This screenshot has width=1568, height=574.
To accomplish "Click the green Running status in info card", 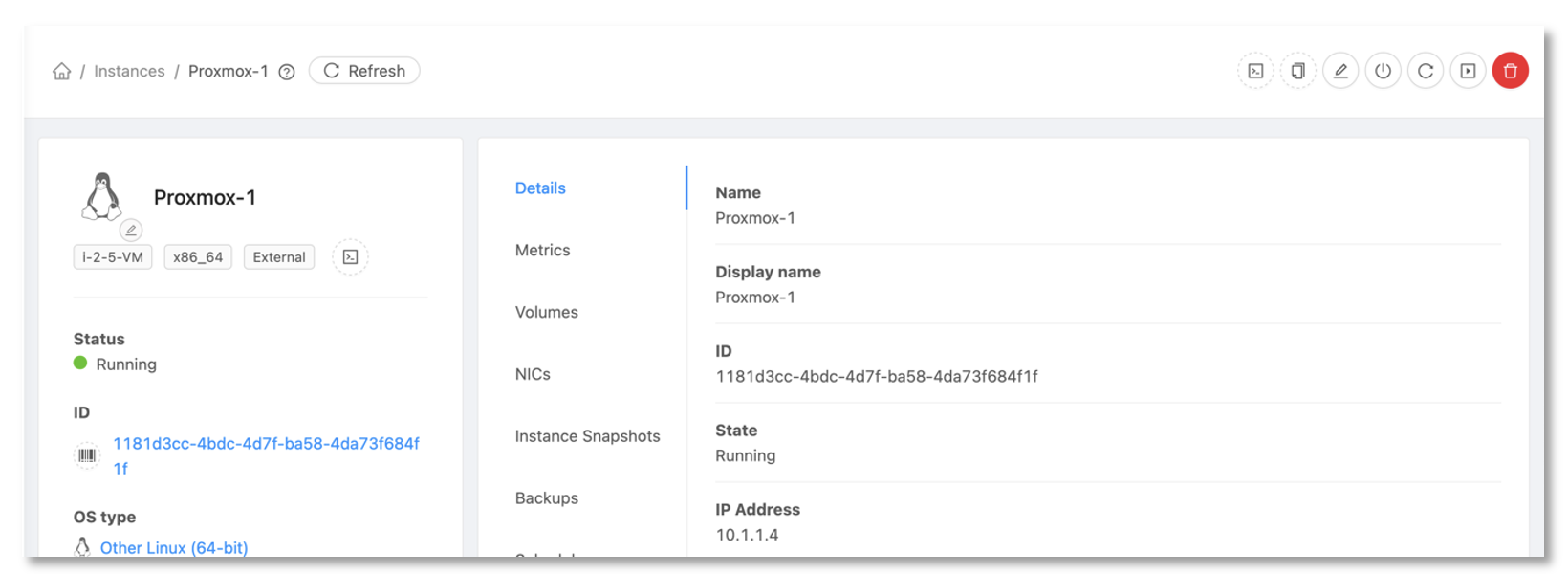I will (x=115, y=364).
